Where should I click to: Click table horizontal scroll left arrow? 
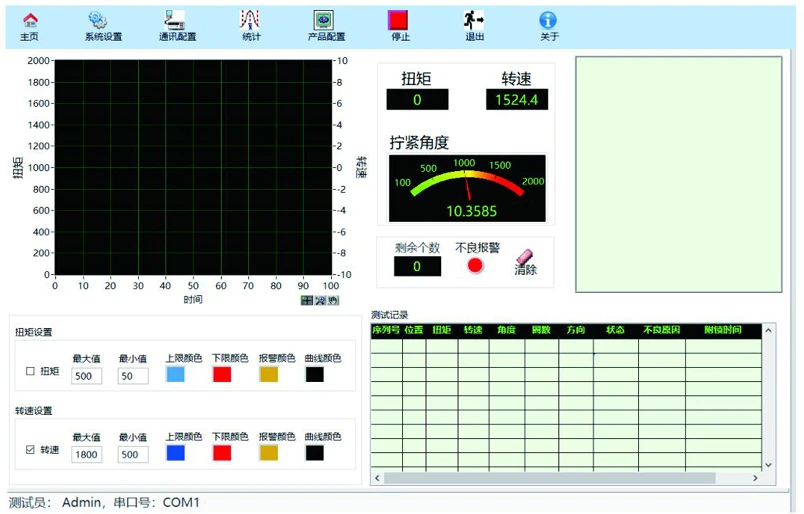(x=377, y=478)
